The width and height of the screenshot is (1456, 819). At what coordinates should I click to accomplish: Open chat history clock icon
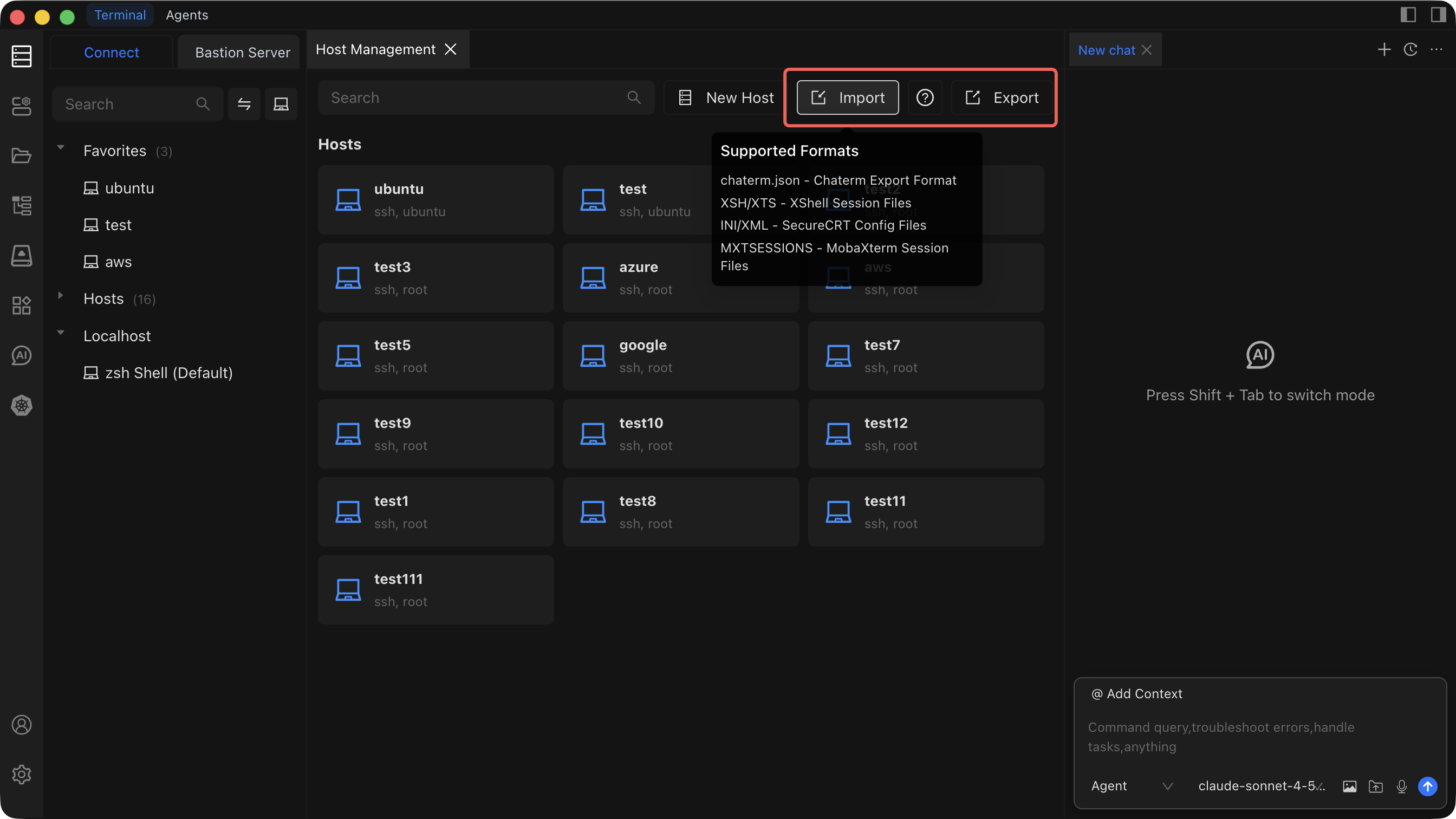(x=1410, y=50)
